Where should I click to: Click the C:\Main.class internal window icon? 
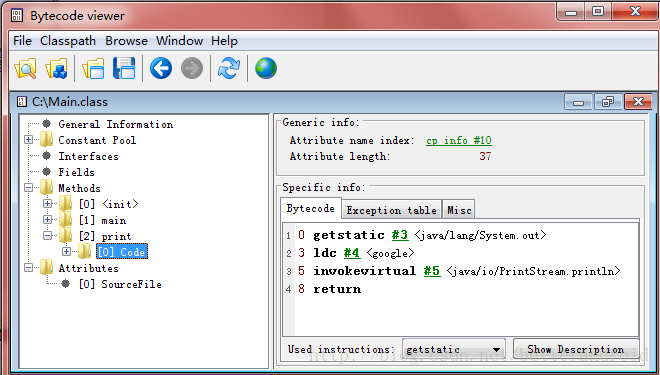(21, 101)
